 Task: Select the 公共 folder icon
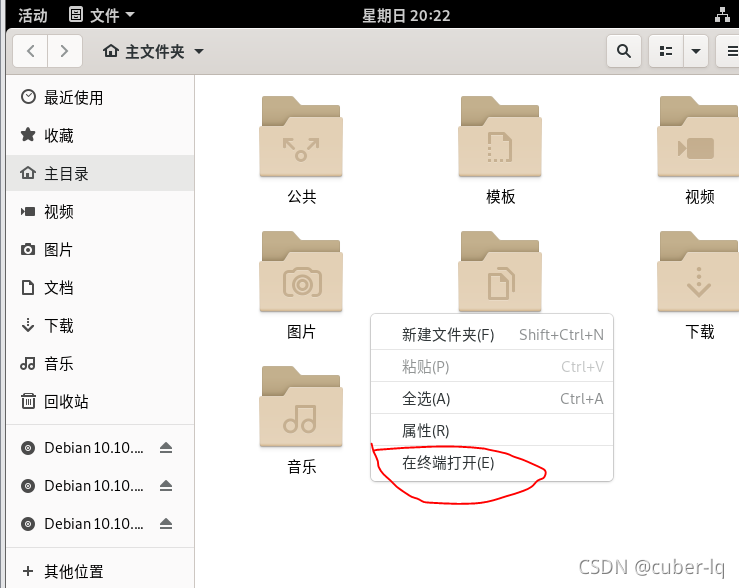301,137
